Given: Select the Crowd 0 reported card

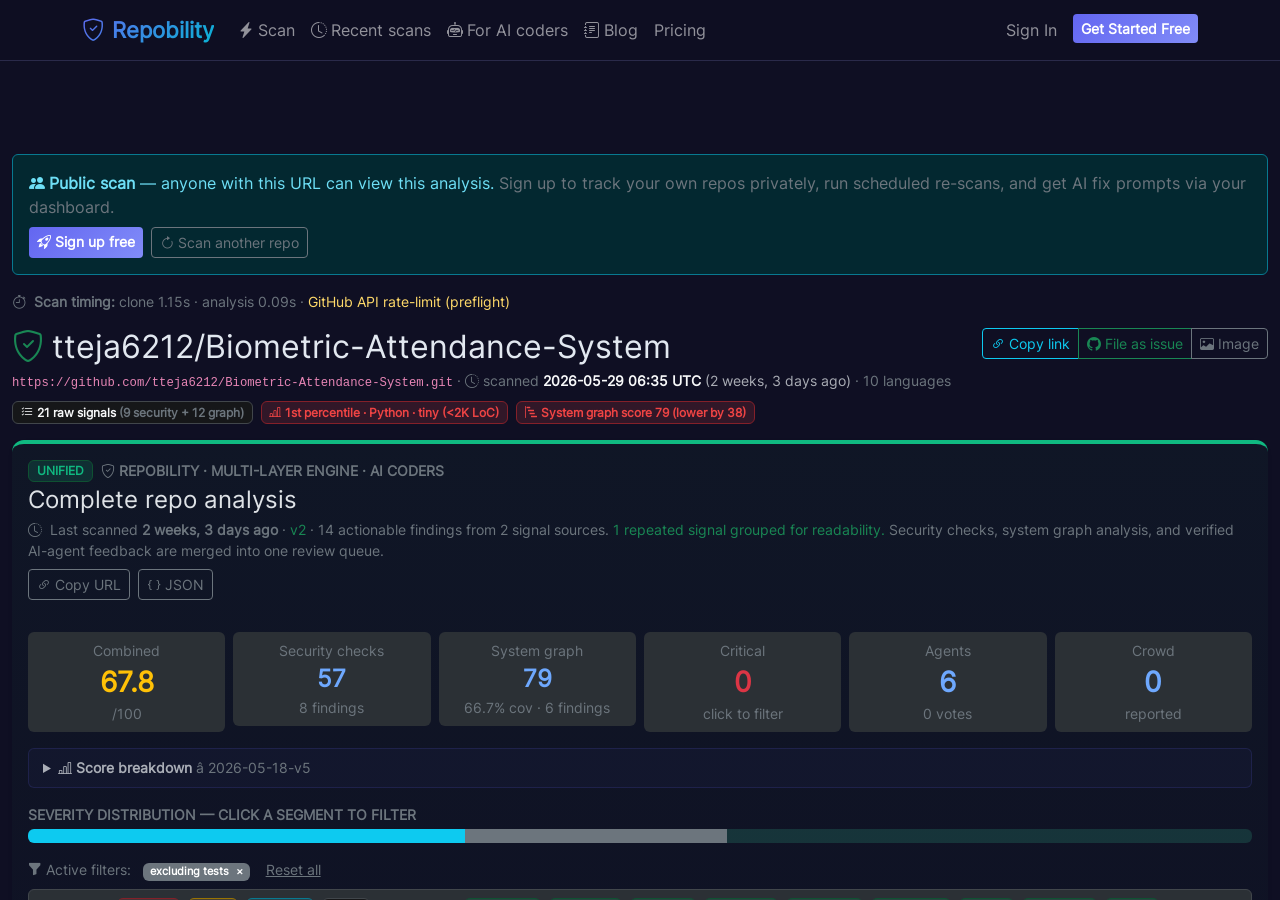Looking at the screenshot, I should tap(1153, 682).
